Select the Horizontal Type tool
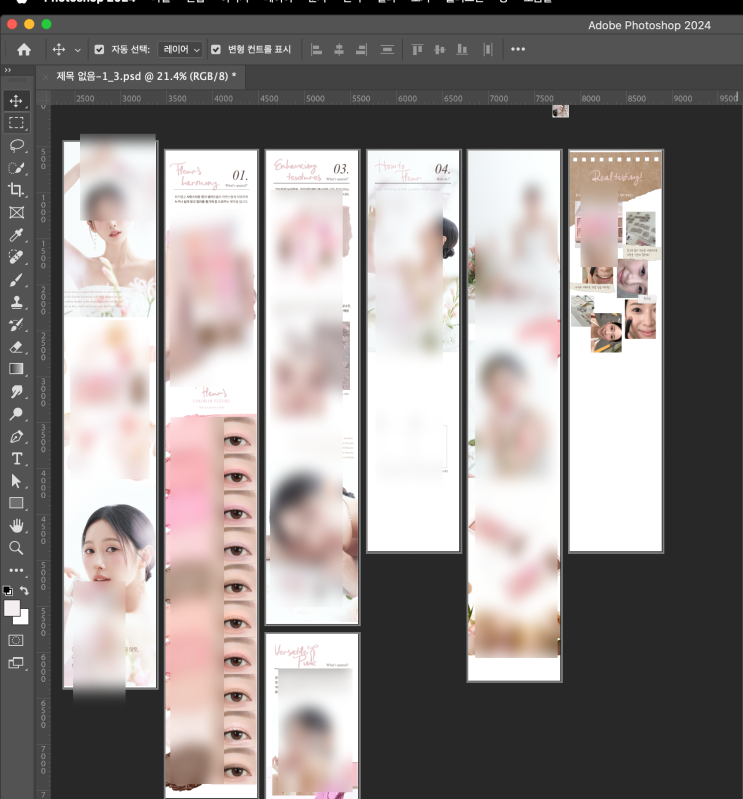This screenshot has height=799, width=743. (x=16, y=459)
